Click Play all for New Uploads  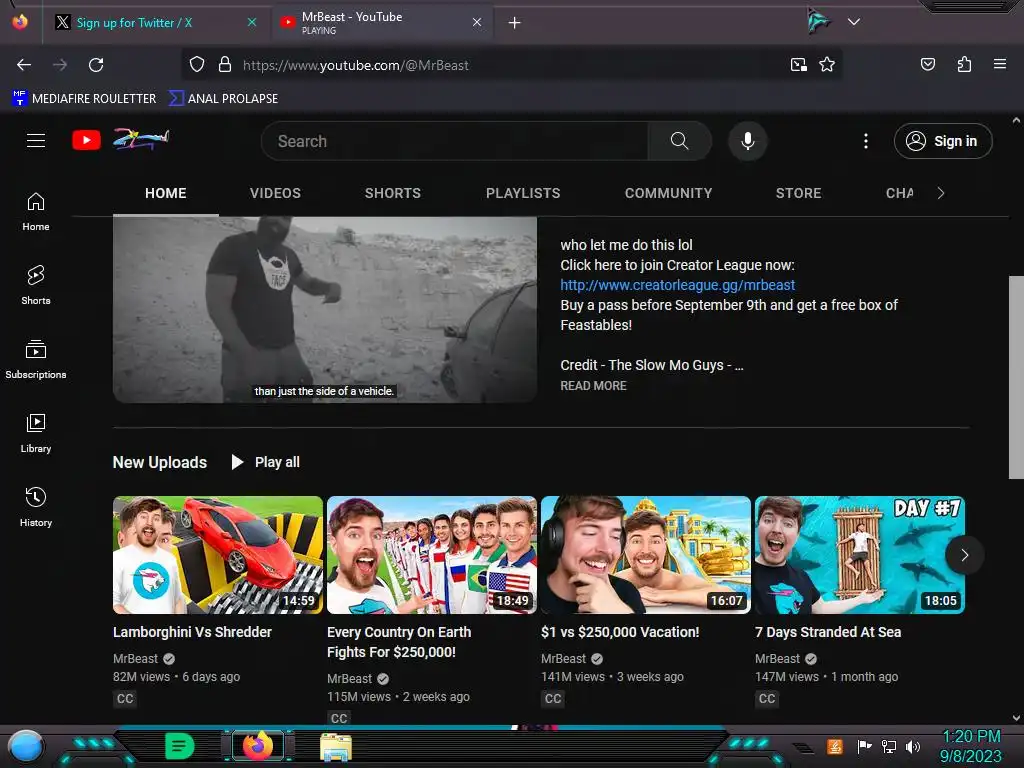pyautogui.click(x=266, y=462)
